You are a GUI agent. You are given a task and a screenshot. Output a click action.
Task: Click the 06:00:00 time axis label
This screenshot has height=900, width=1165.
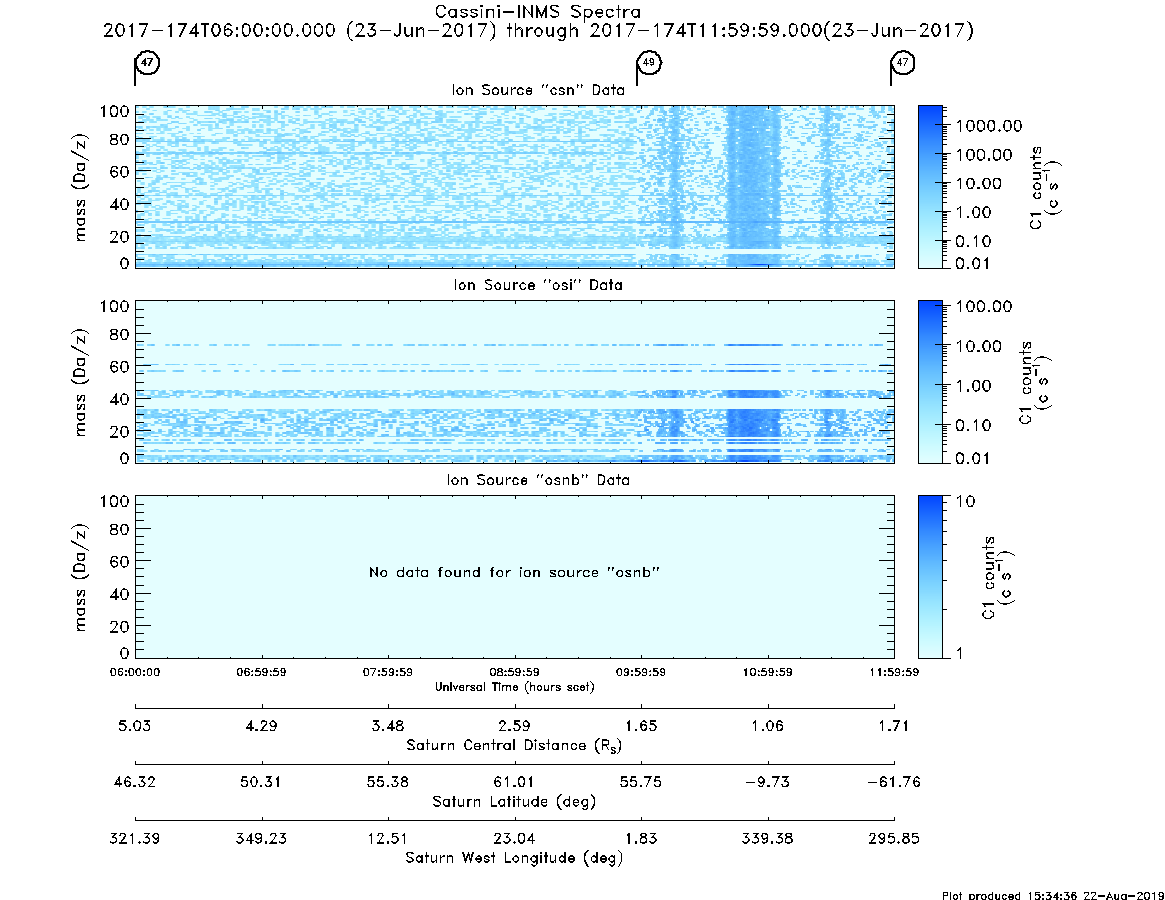tap(135, 672)
